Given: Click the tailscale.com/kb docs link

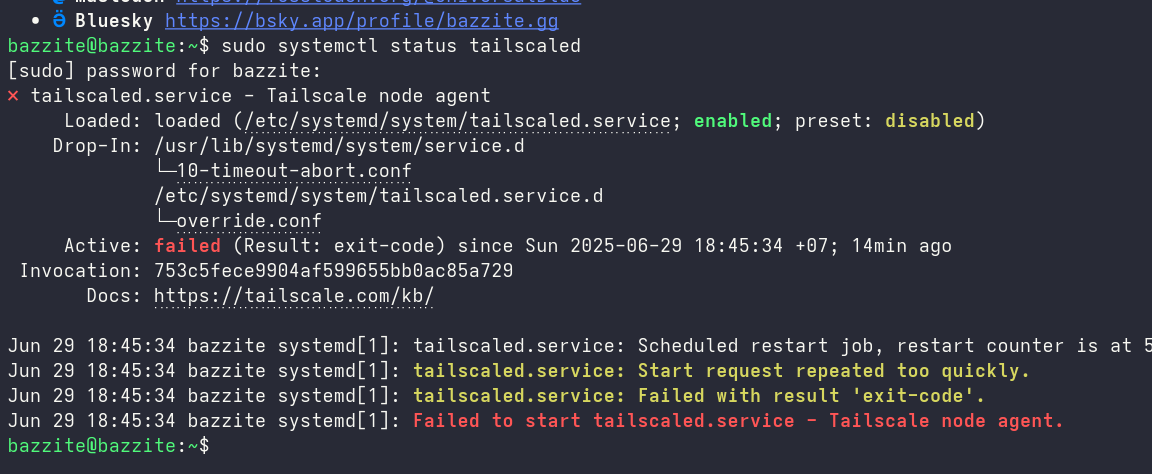Looking at the screenshot, I should pos(294,296).
